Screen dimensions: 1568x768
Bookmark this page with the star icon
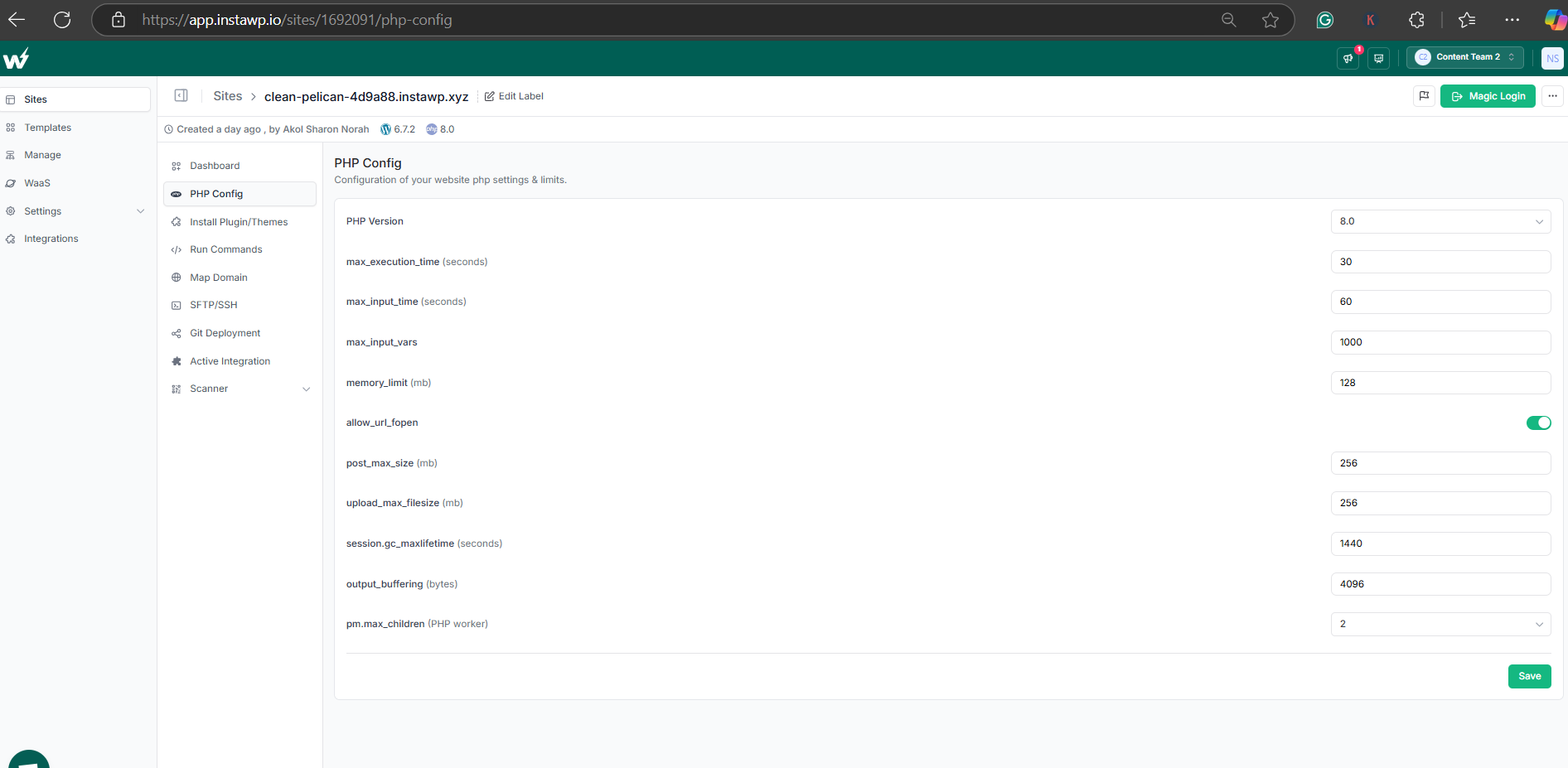point(1270,20)
